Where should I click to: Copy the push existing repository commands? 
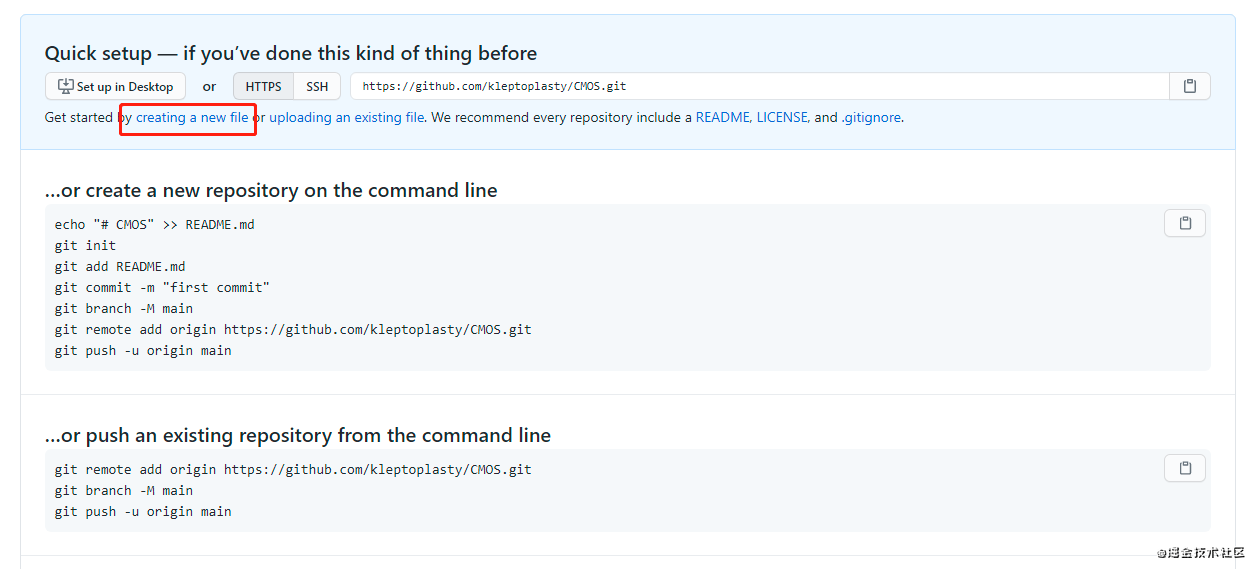coord(1184,468)
